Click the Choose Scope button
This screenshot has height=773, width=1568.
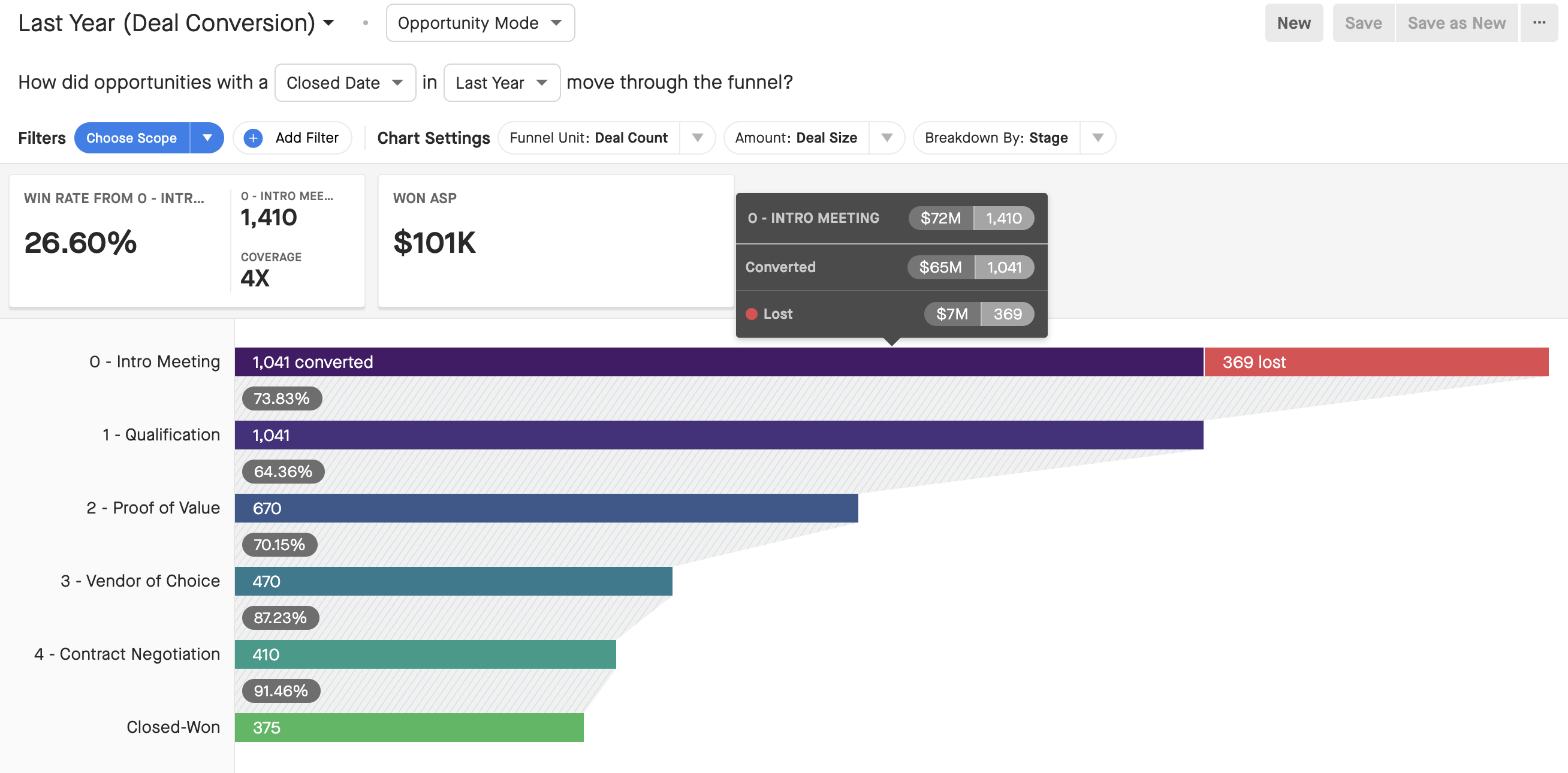[131, 138]
